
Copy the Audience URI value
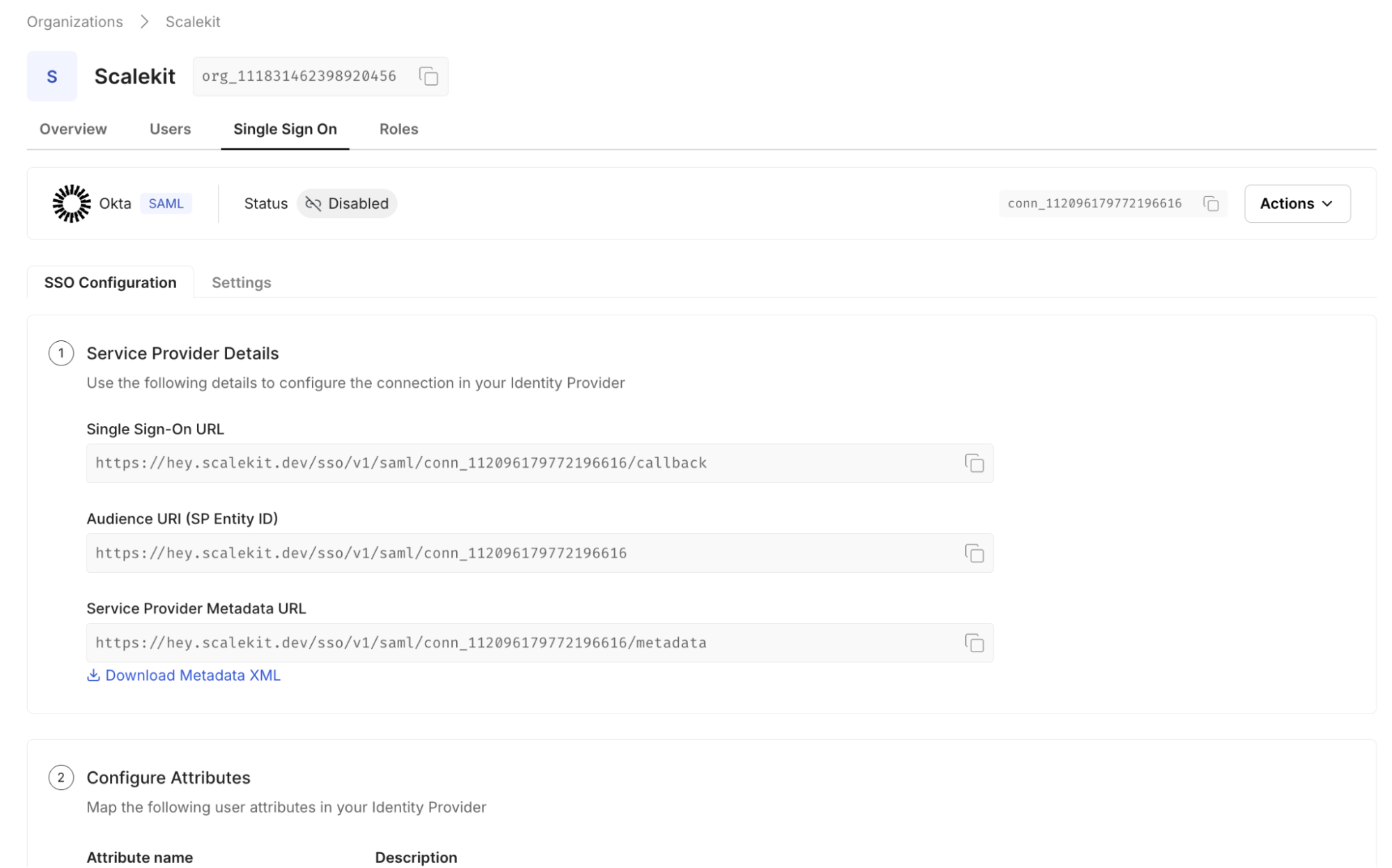tap(974, 553)
